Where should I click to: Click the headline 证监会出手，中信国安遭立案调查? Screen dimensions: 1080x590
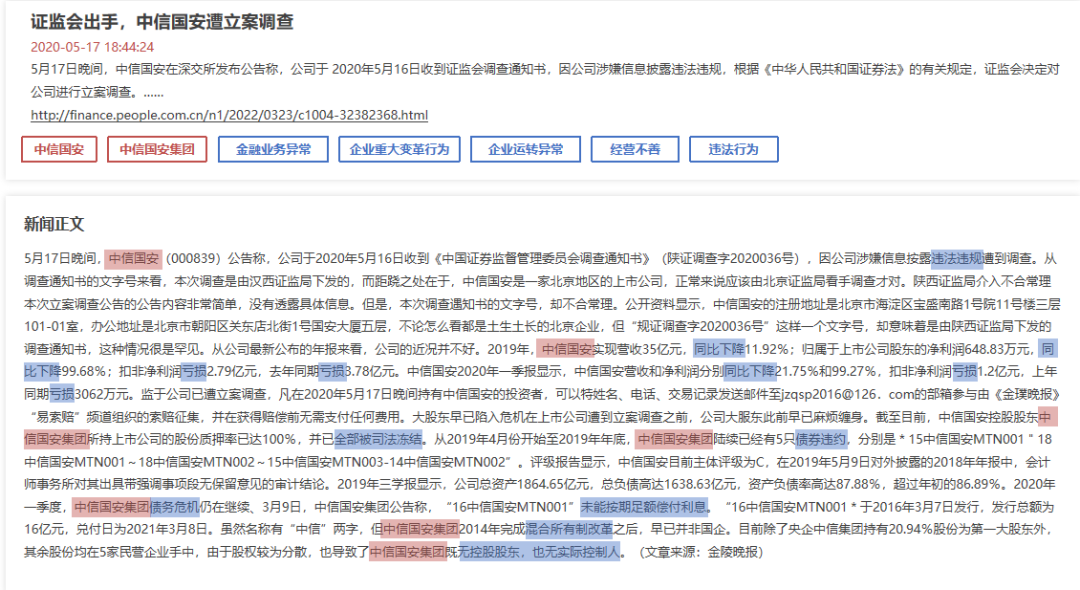(x=162, y=21)
